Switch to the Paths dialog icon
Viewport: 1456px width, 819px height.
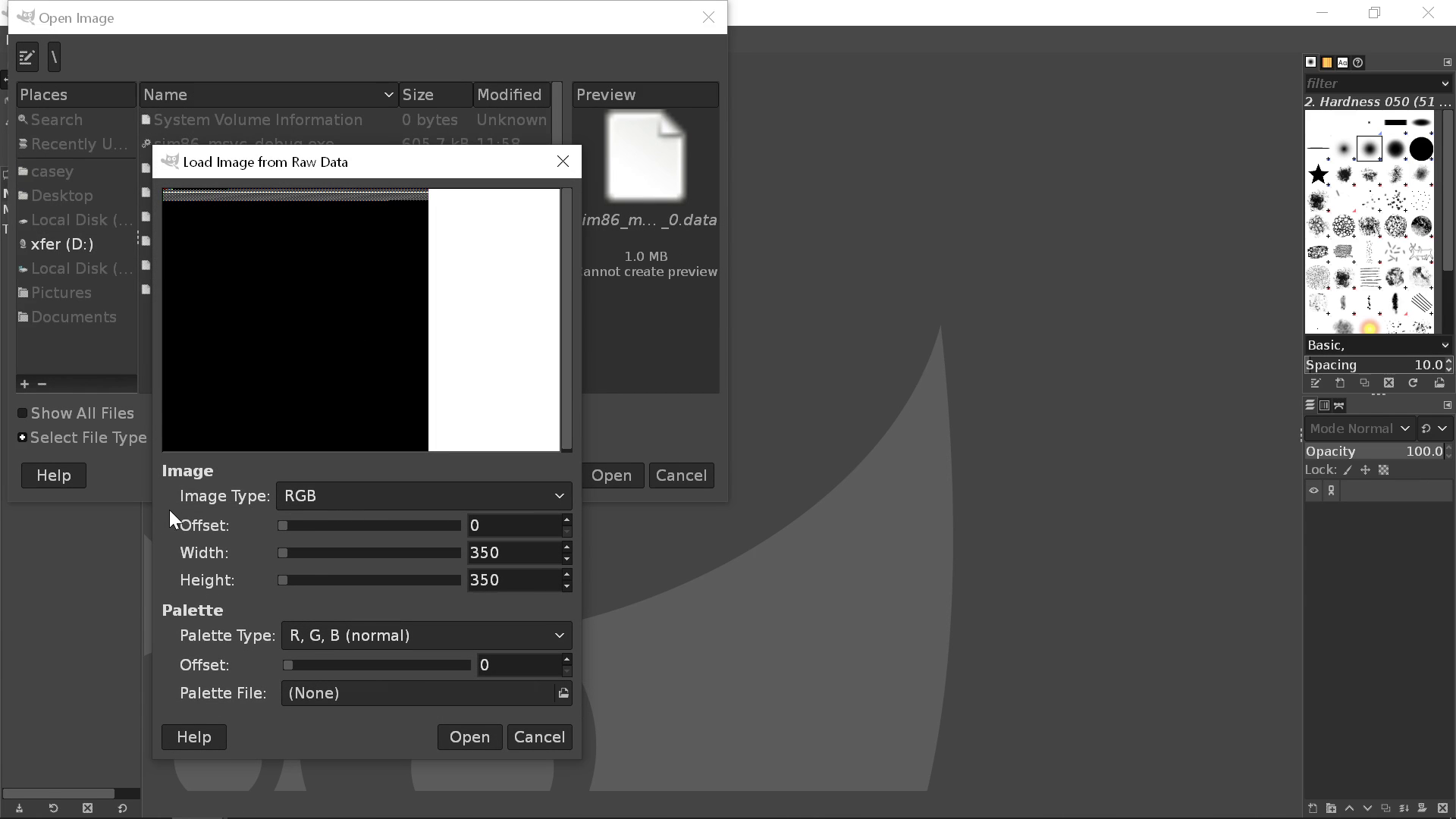[x=1339, y=405]
